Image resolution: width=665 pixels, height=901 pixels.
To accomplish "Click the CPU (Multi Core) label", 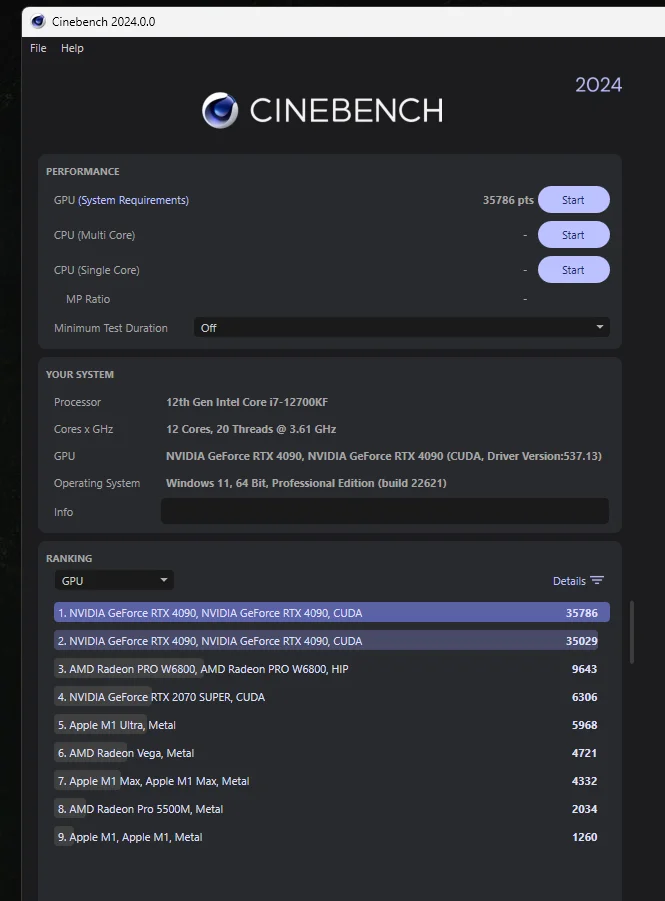I will point(94,235).
